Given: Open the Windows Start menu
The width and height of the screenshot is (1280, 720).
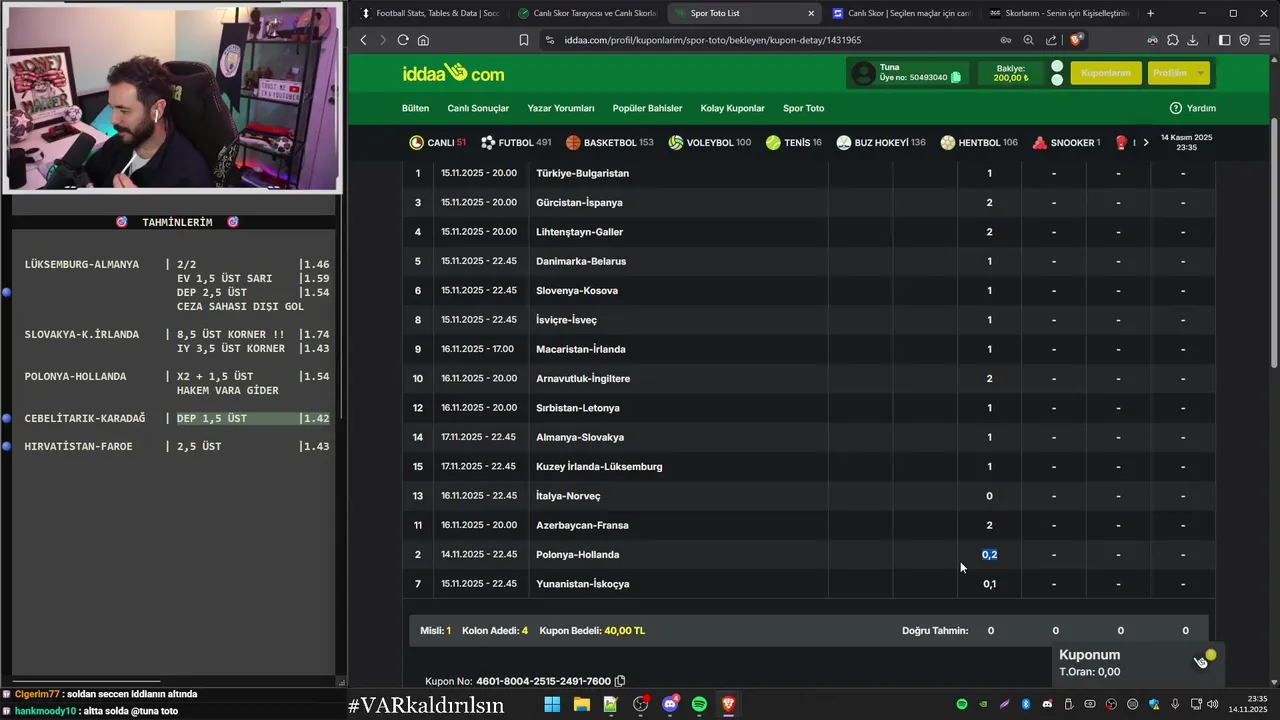Looking at the screenshot, I should click(x=552, y=704).
